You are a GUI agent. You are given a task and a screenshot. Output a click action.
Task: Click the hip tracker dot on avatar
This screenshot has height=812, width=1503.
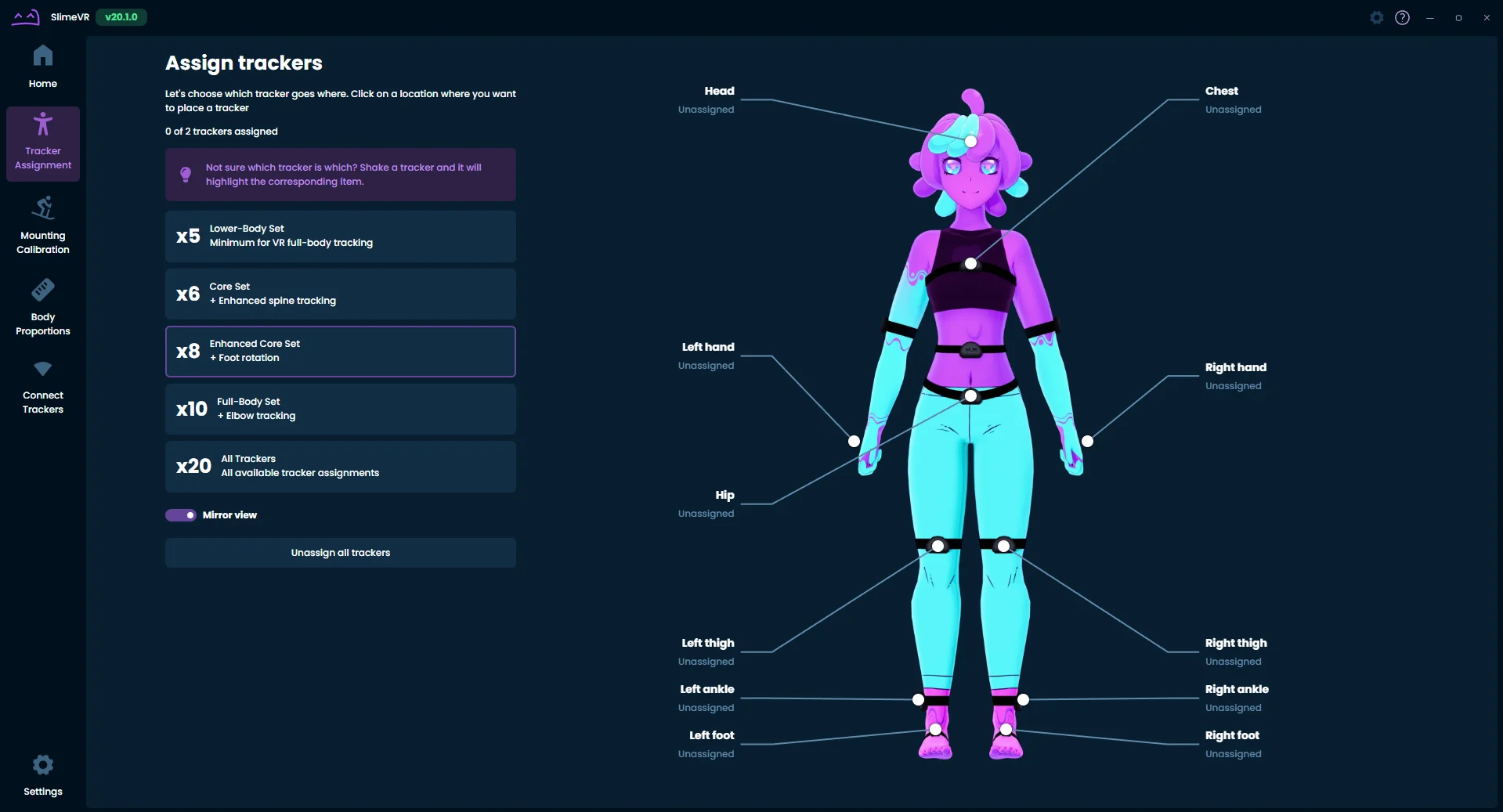pyautogui.click(x=970, y=396)
